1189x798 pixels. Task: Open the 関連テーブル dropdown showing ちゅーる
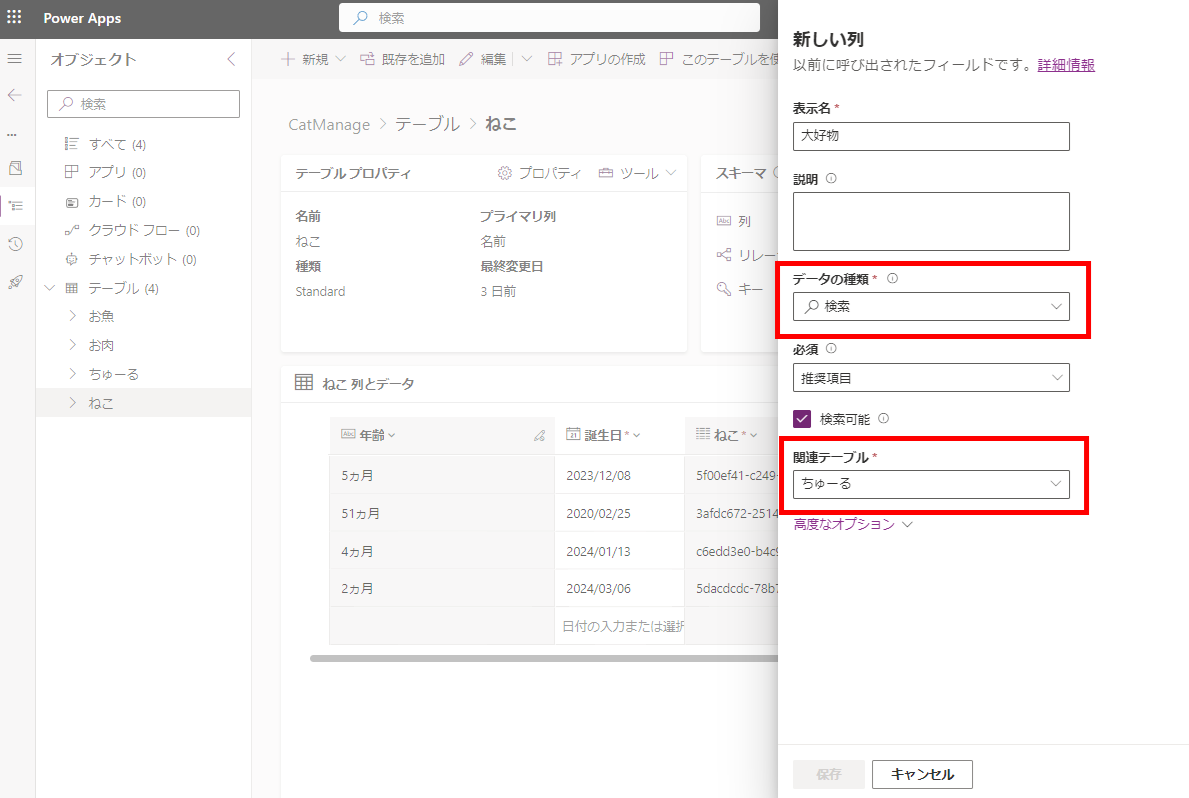(x=930, y=484)
